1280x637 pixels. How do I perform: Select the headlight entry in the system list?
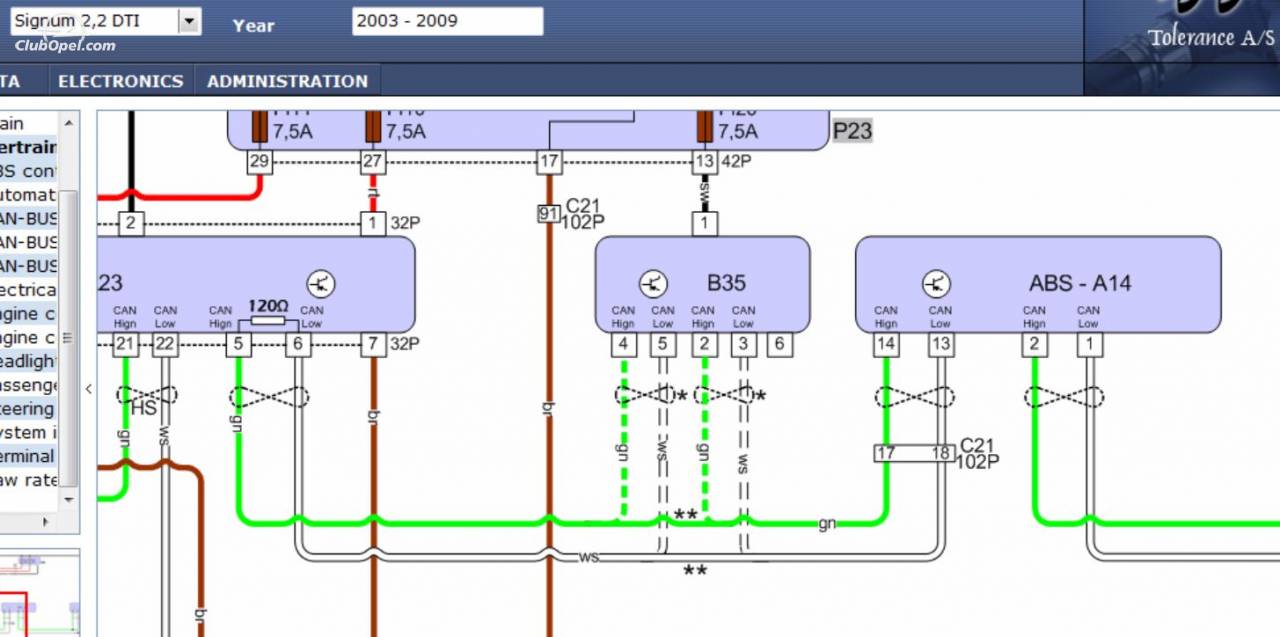(29, 361)
